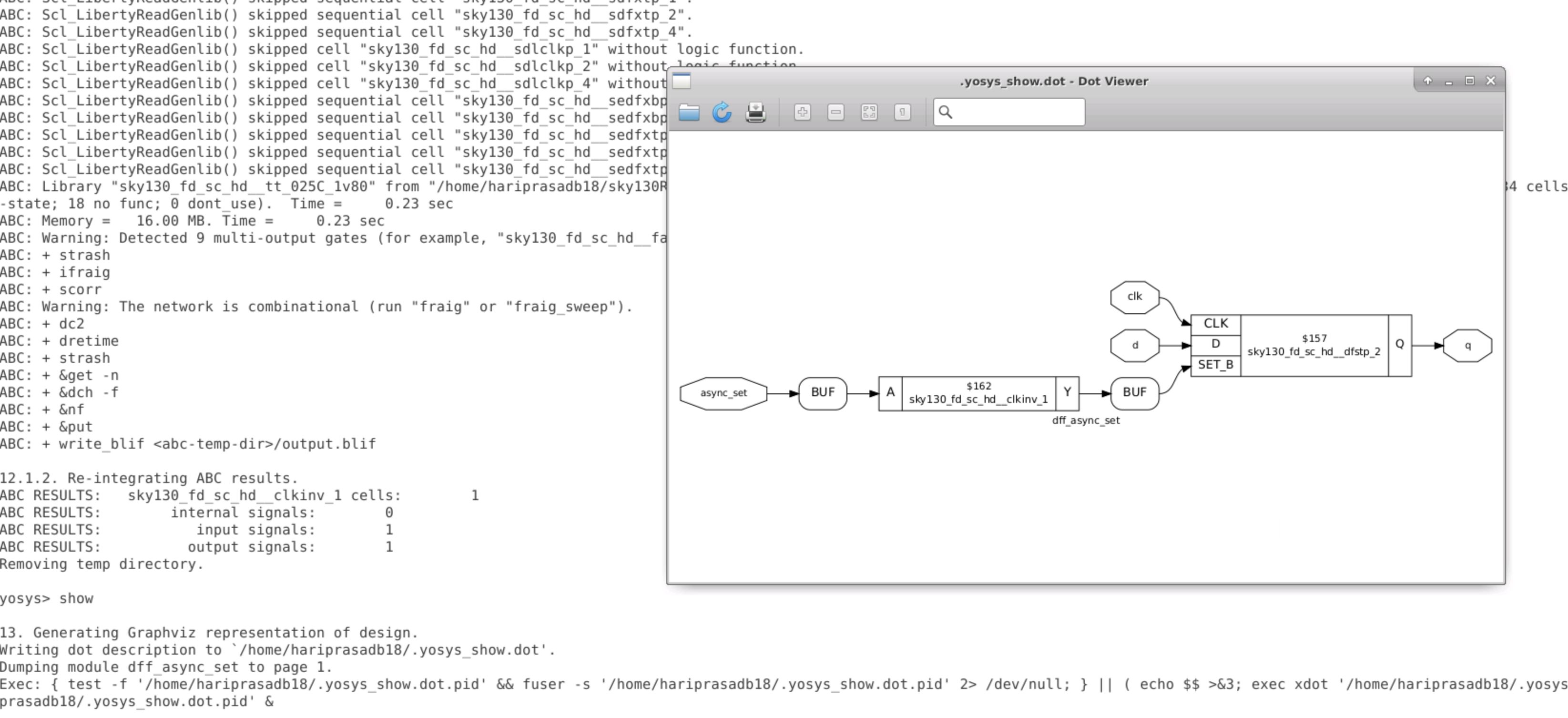Reload the .yosys_show.dot graph

point(723,112)
